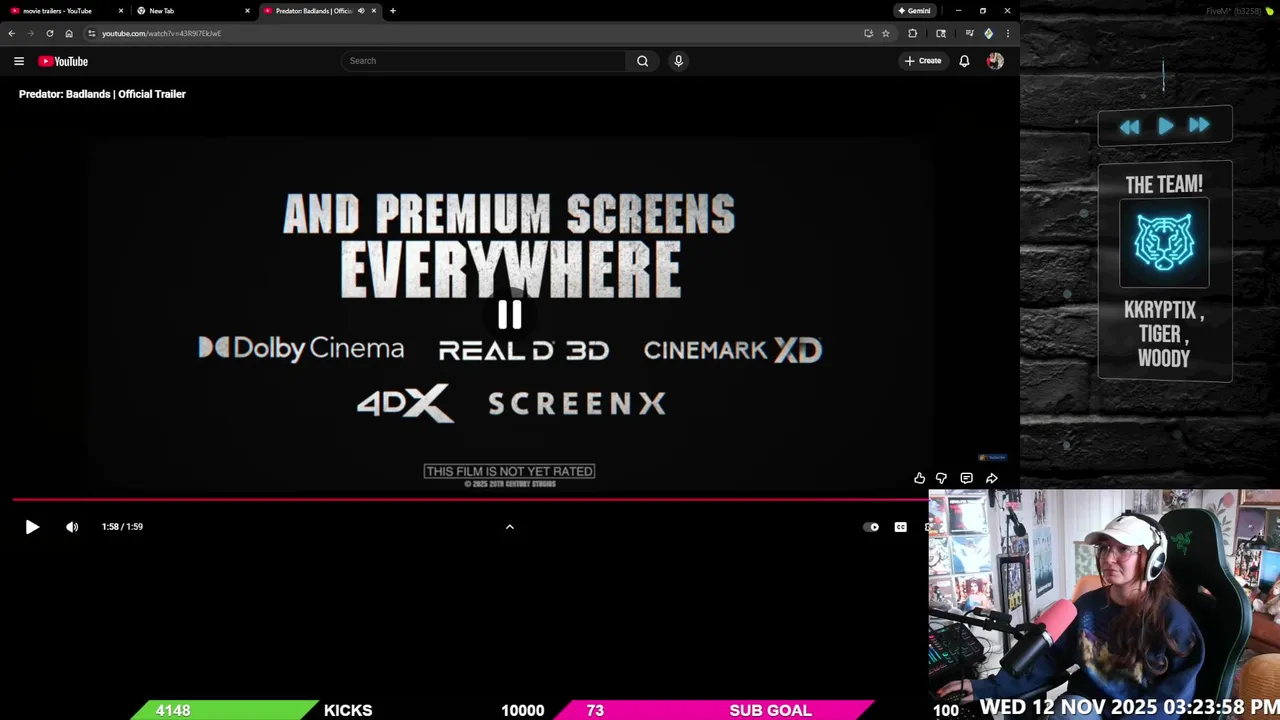Open the video comments icon
The width and height of the screenshot is (1280, 720).
[x=966, y=478]
